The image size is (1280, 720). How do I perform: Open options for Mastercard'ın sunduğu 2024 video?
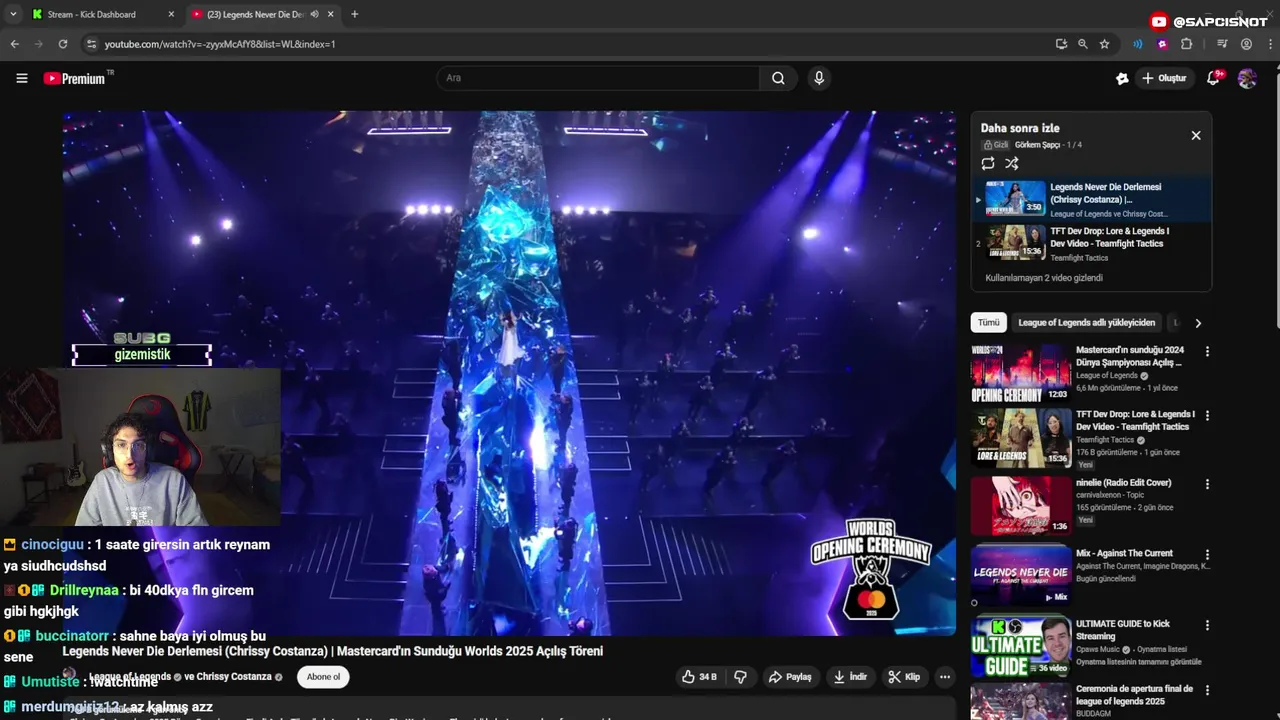(x=1207, y=352)
